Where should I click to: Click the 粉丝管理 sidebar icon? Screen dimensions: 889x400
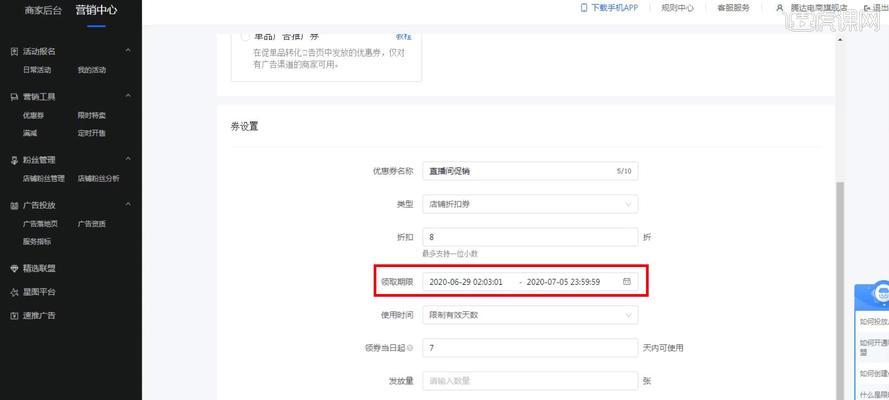point(15,160)
